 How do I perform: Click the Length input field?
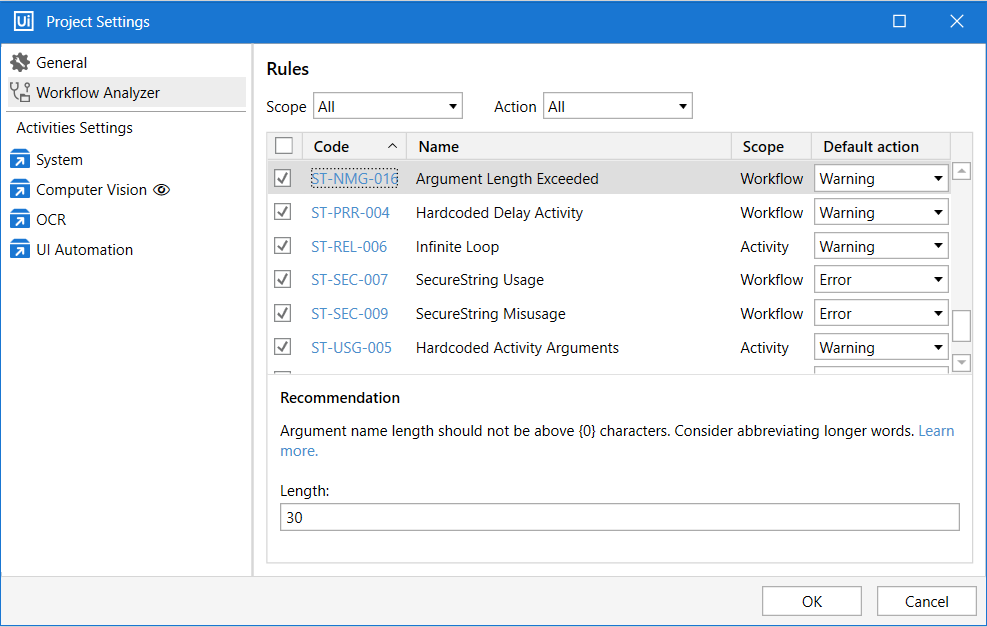(x=619, y=518)
